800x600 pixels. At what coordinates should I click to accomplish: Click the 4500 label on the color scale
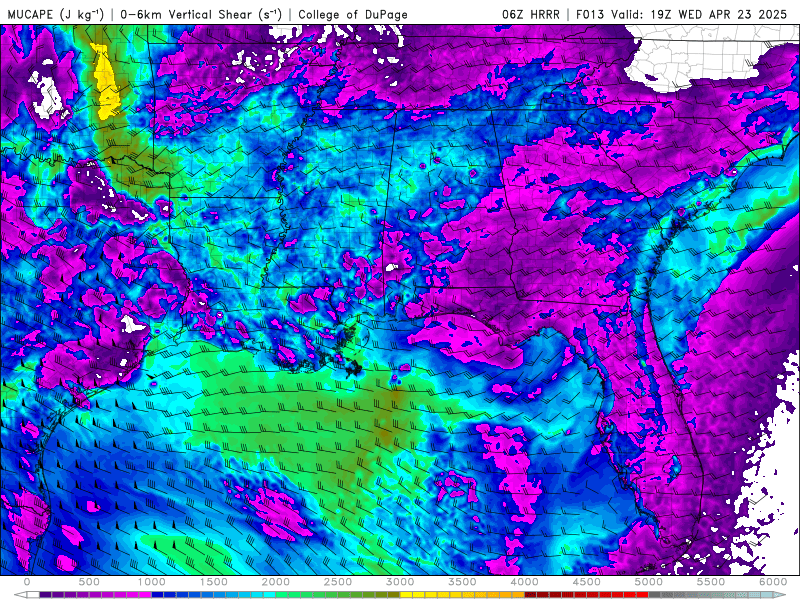click(587, 582)
